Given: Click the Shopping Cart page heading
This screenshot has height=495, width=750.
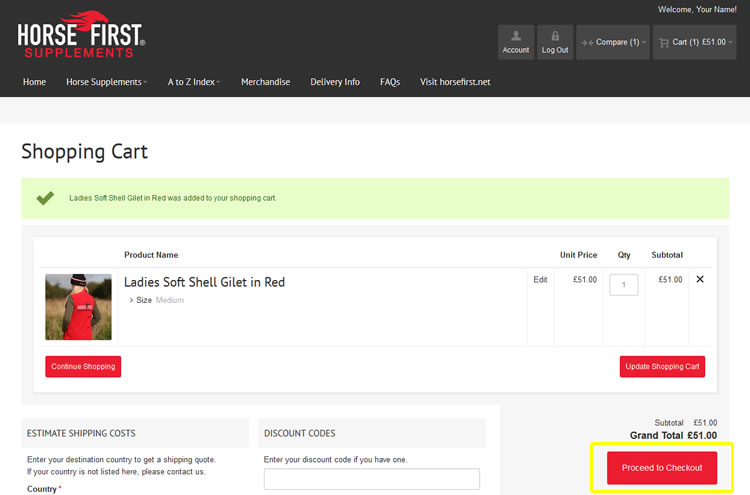Looking at the screenshot, I should [85, 152].
